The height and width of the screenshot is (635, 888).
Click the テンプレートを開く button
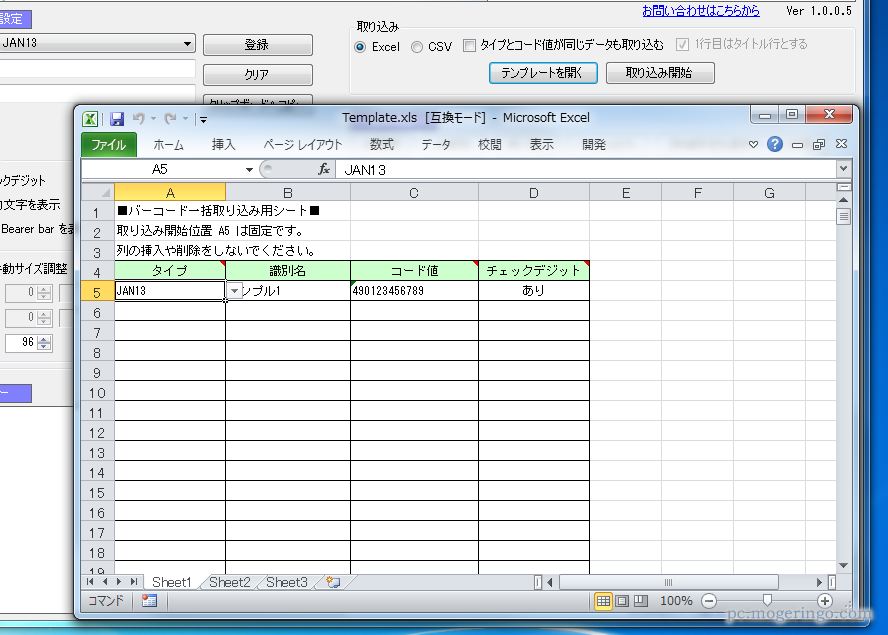(543, 73)
